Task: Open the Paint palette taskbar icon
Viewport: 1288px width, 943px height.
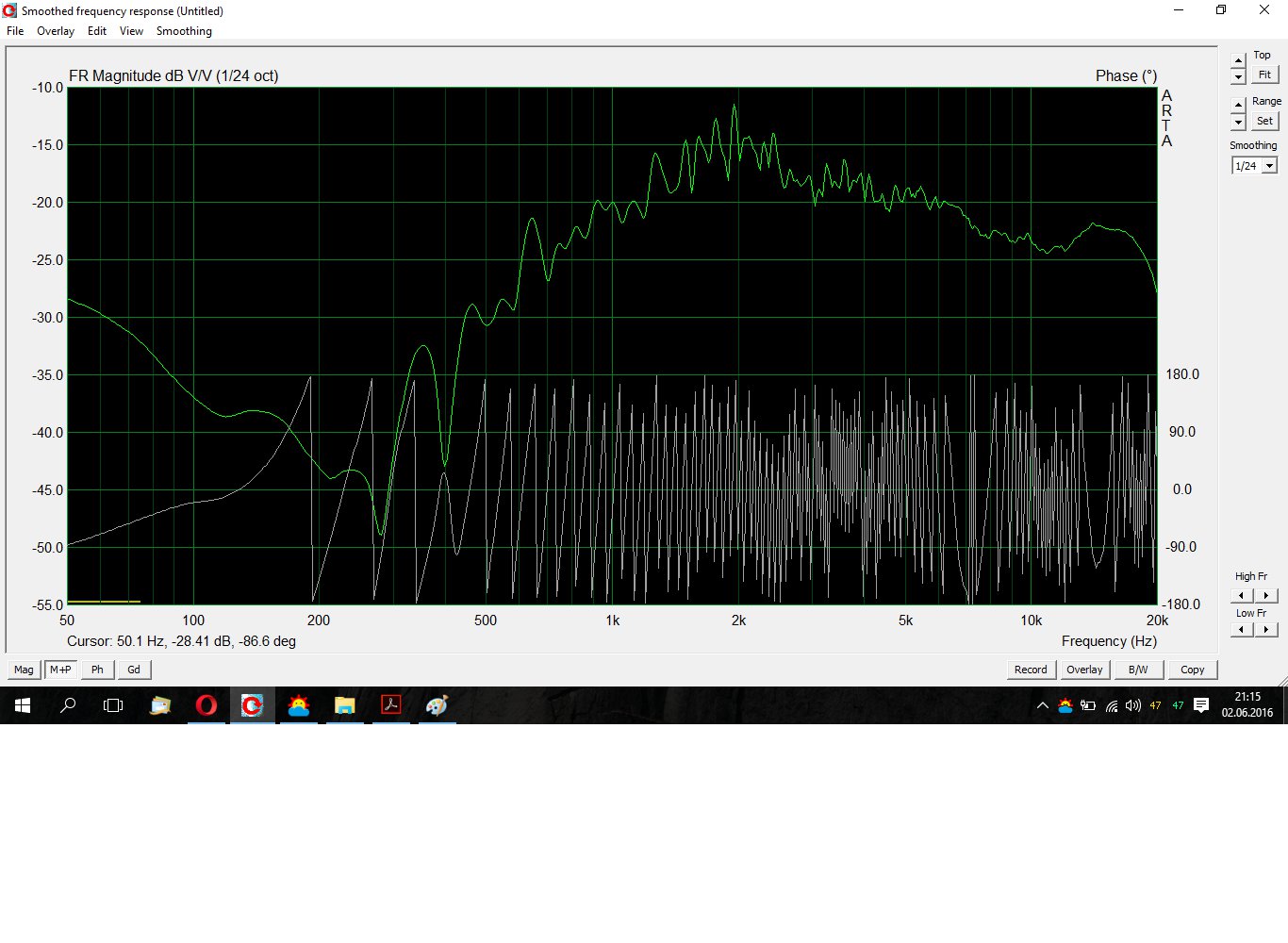Action: [x=437, y=705]
